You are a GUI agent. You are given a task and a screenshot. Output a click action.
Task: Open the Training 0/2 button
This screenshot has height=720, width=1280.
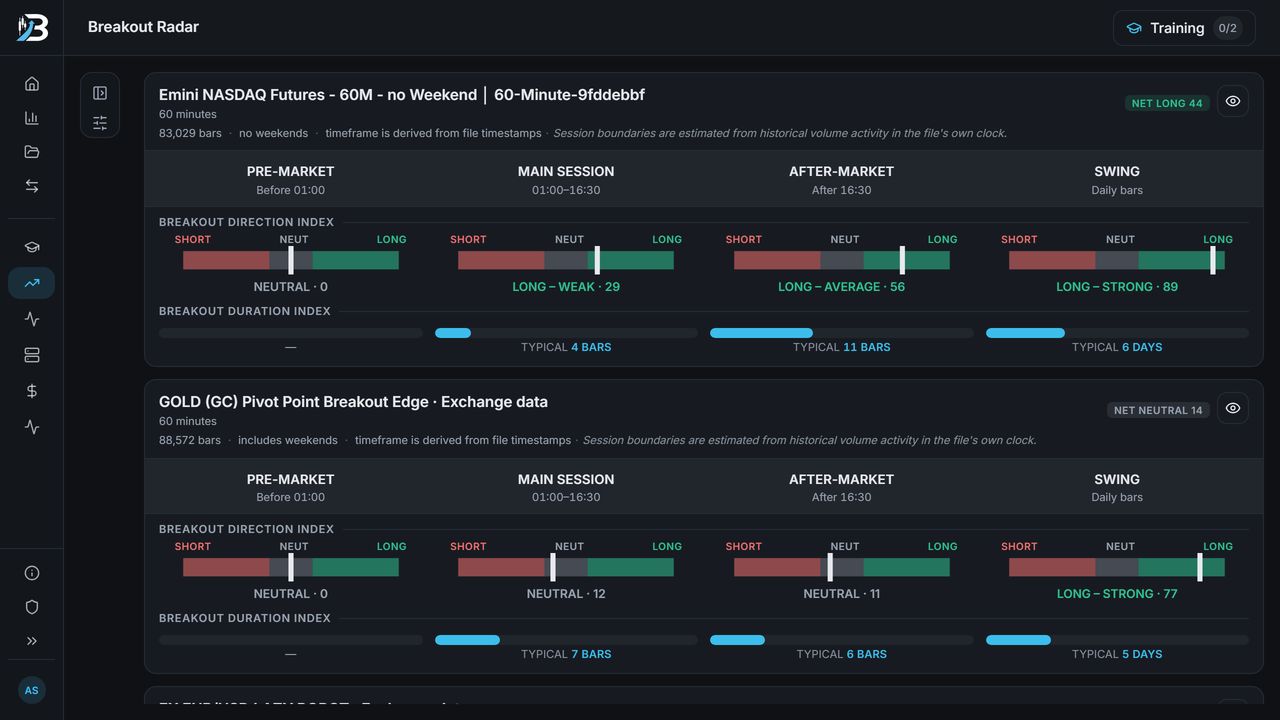(1184, 28)
